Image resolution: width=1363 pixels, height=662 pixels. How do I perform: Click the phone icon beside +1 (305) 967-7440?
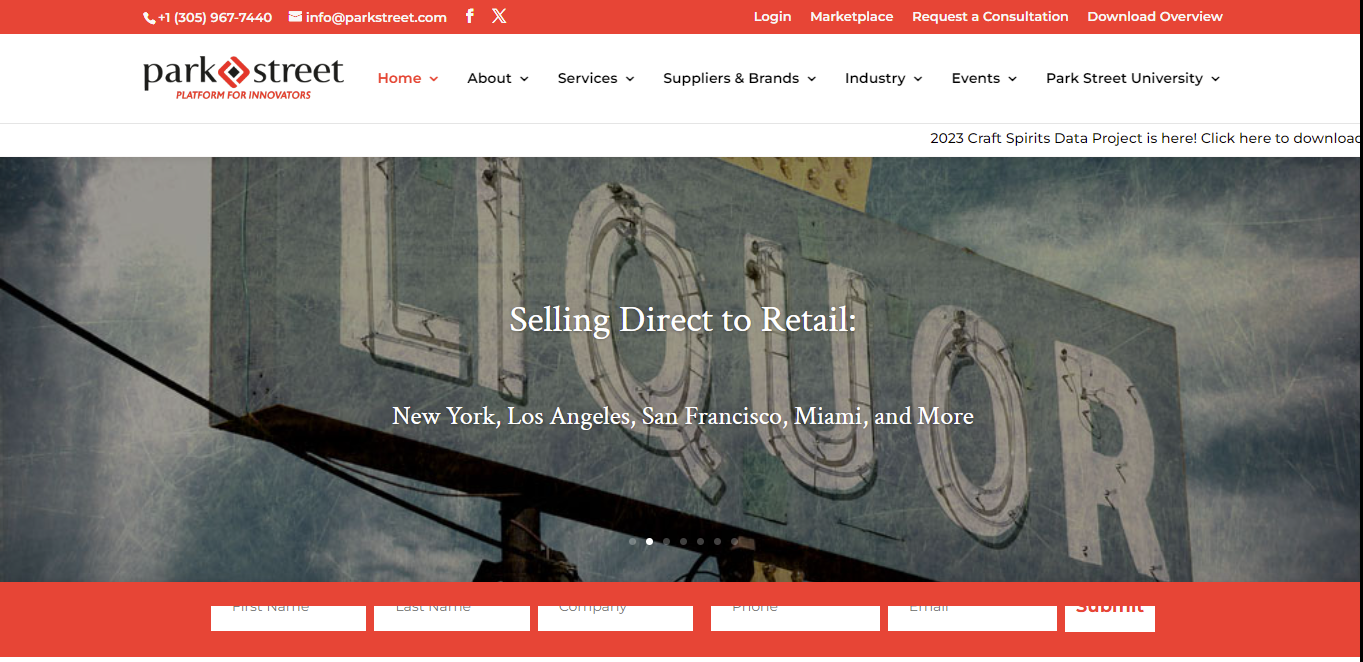[x=149, y=18]
